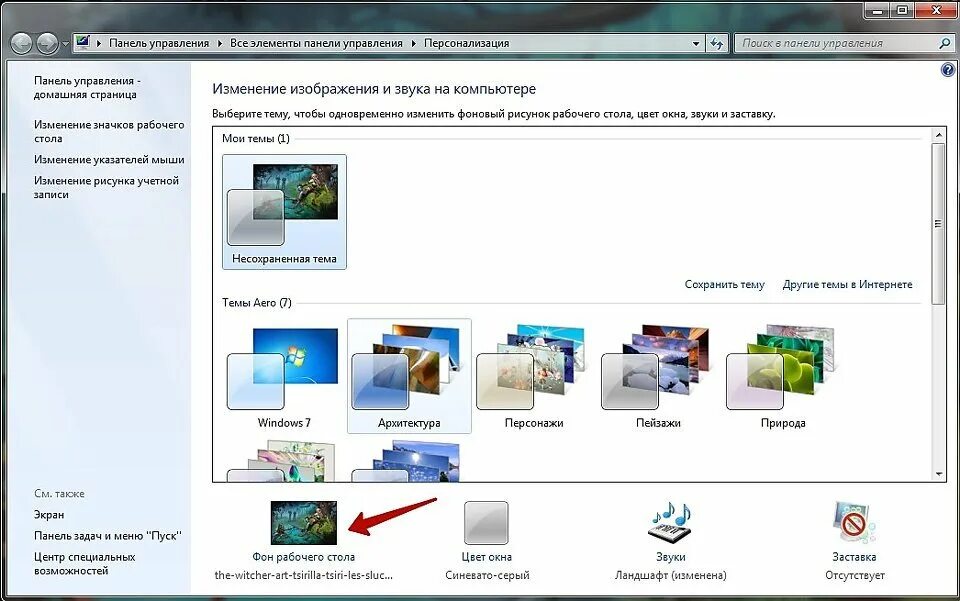Viewport: 960px width, 601px height.
Task: Open the address bar history dropdown
Action: 696,43
